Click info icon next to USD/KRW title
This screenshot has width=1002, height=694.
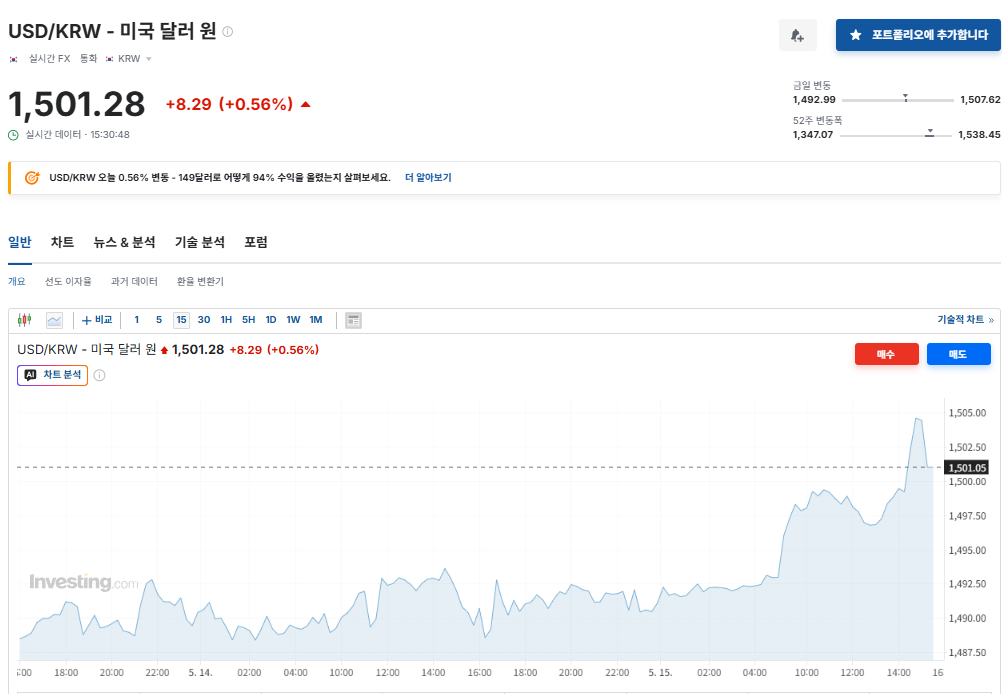tap(227, 31)
